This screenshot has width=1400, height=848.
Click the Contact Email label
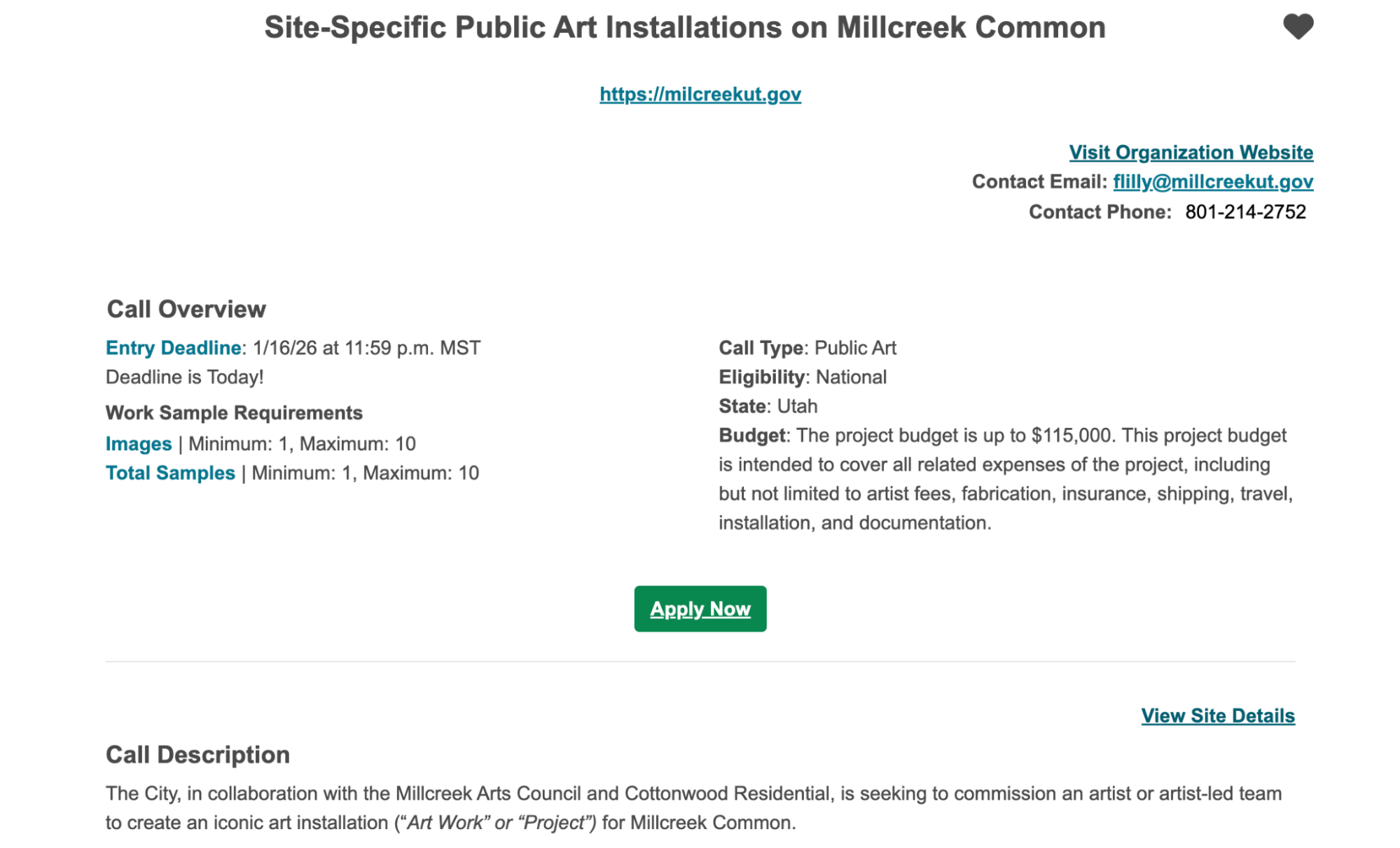1039,182
